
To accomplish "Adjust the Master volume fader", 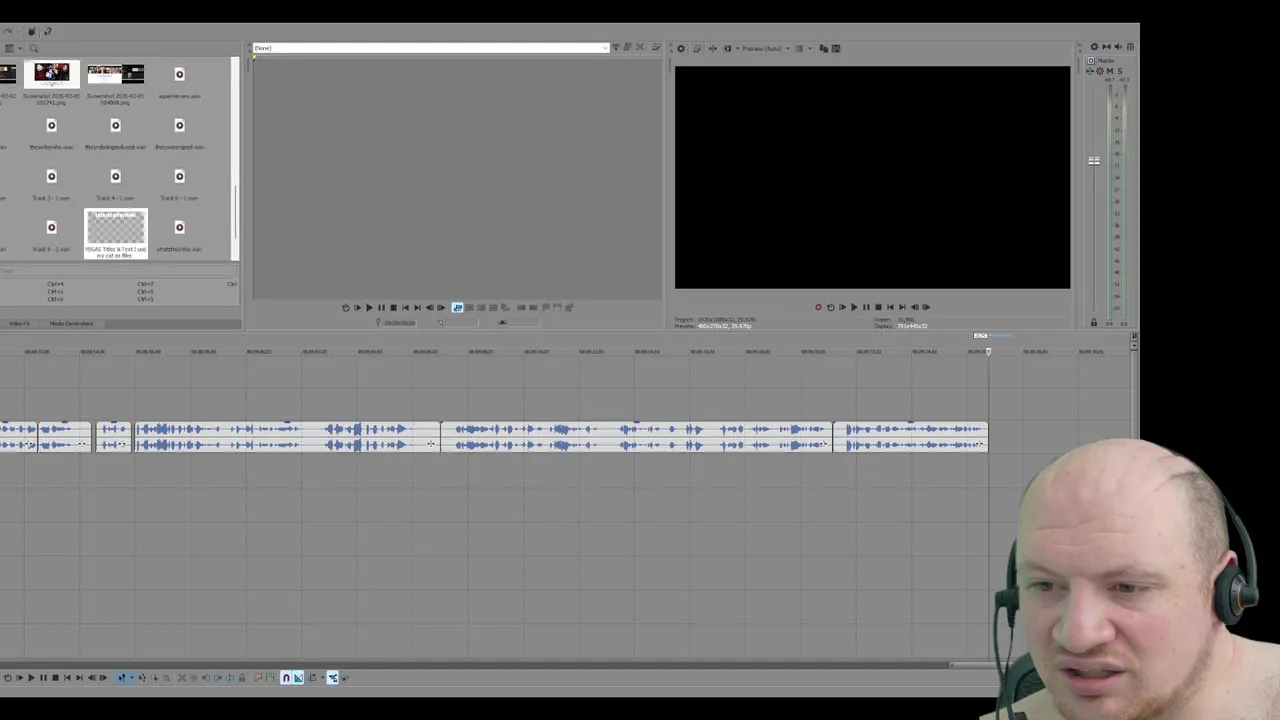I will [x=1094, y=161].
